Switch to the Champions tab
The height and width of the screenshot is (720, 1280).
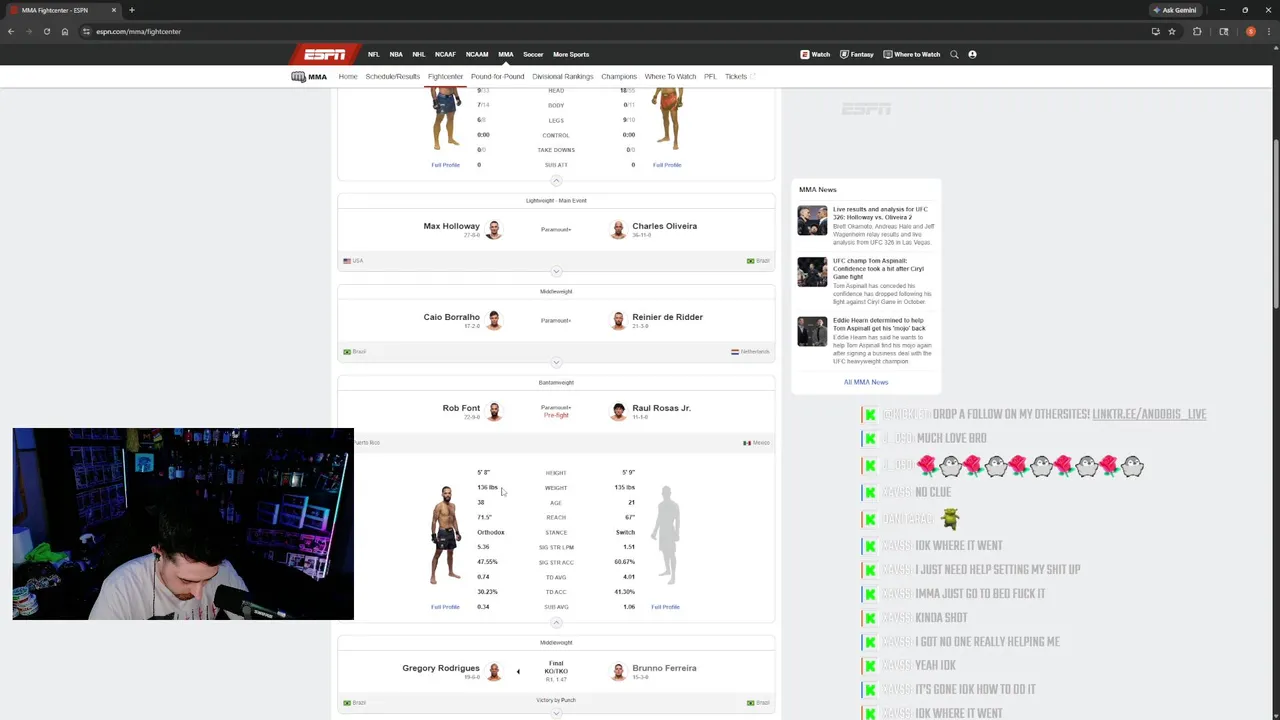pyautogui.click(x=619, y=76)
